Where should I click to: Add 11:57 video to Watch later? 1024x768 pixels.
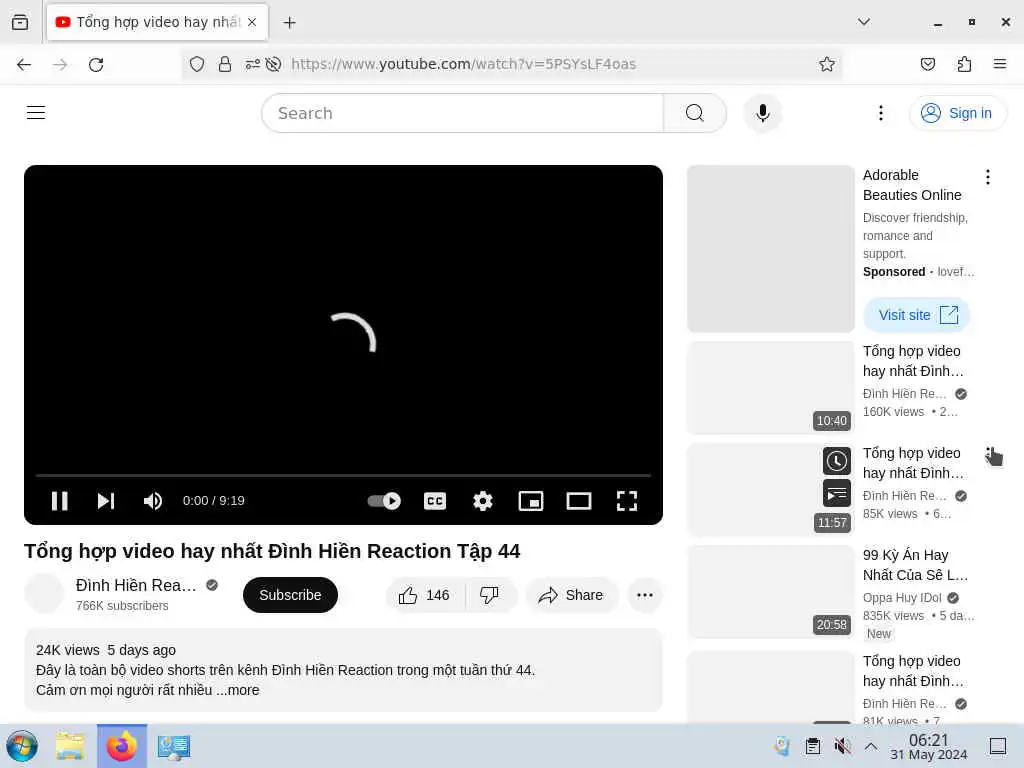(x=837, y=461)
